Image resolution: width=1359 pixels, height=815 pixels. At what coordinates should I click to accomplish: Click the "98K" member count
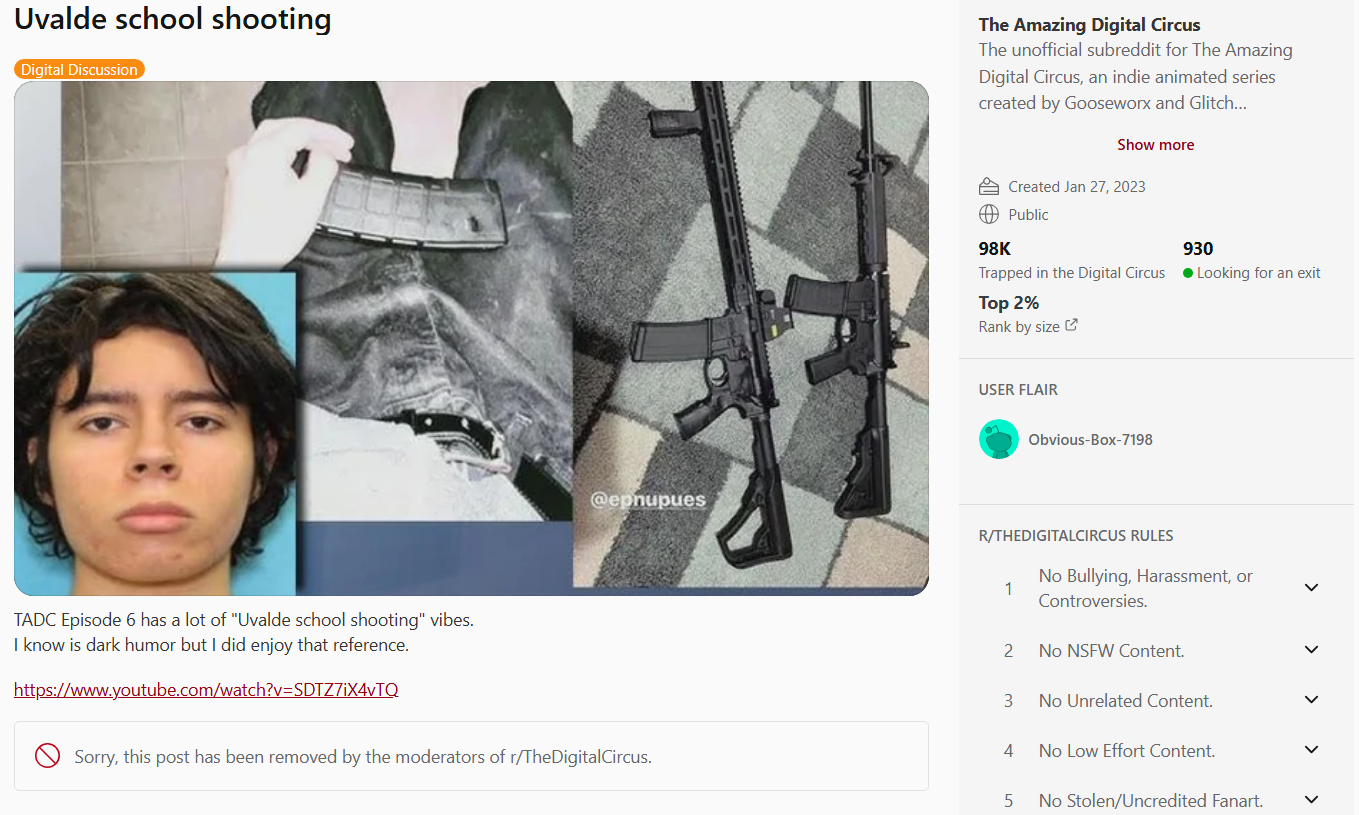coord(995,249)
